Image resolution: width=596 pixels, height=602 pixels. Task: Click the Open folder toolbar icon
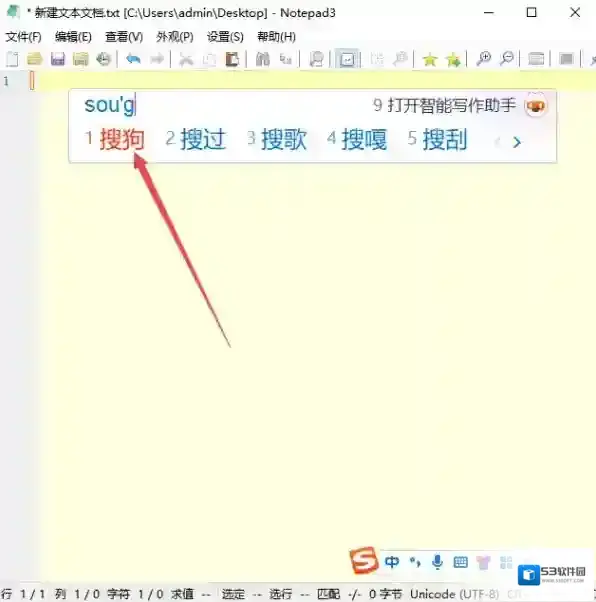35,59
